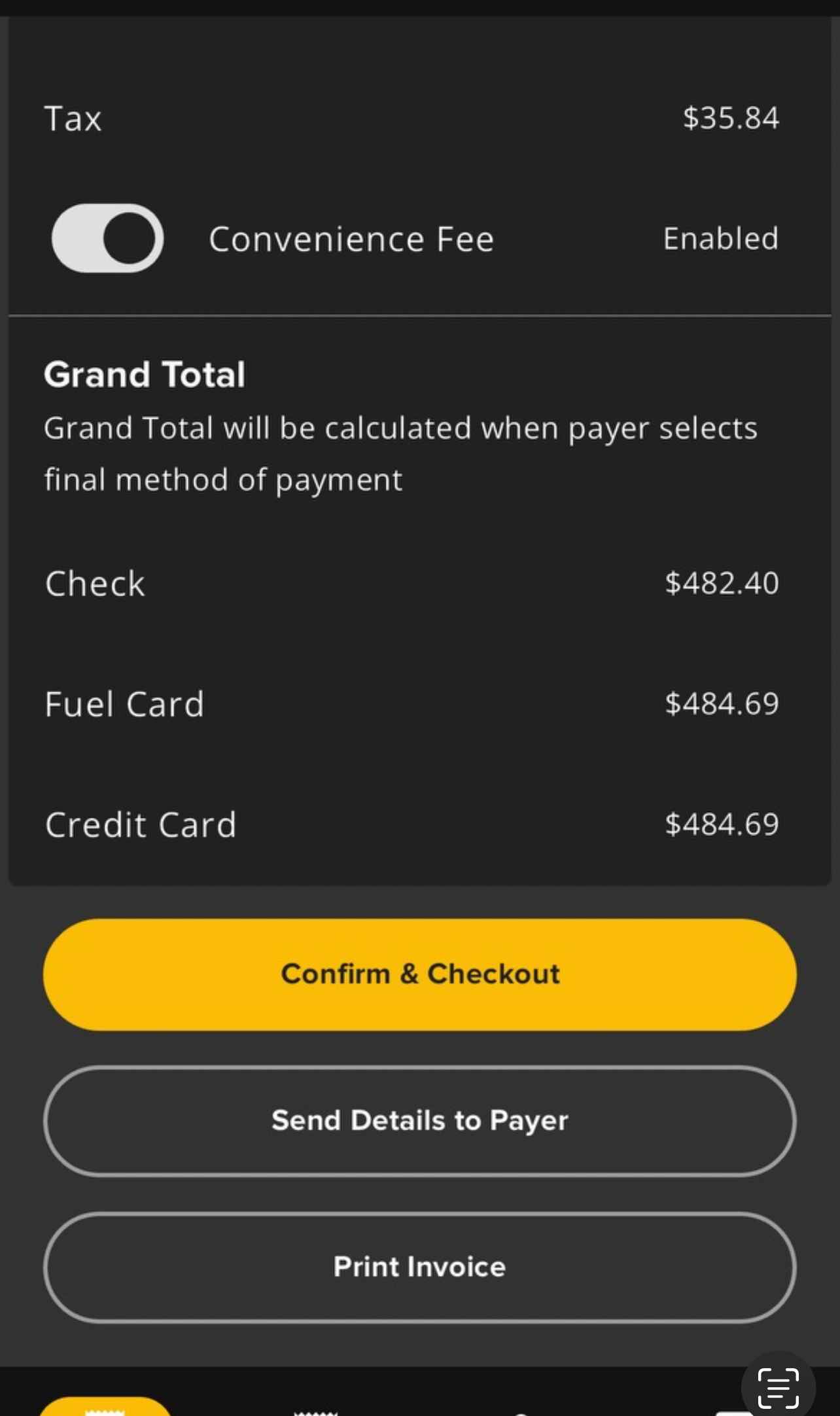Click the Grand Total heading
The width and height of the screenshot is (840, 1416).
click(x=145, y=375)
